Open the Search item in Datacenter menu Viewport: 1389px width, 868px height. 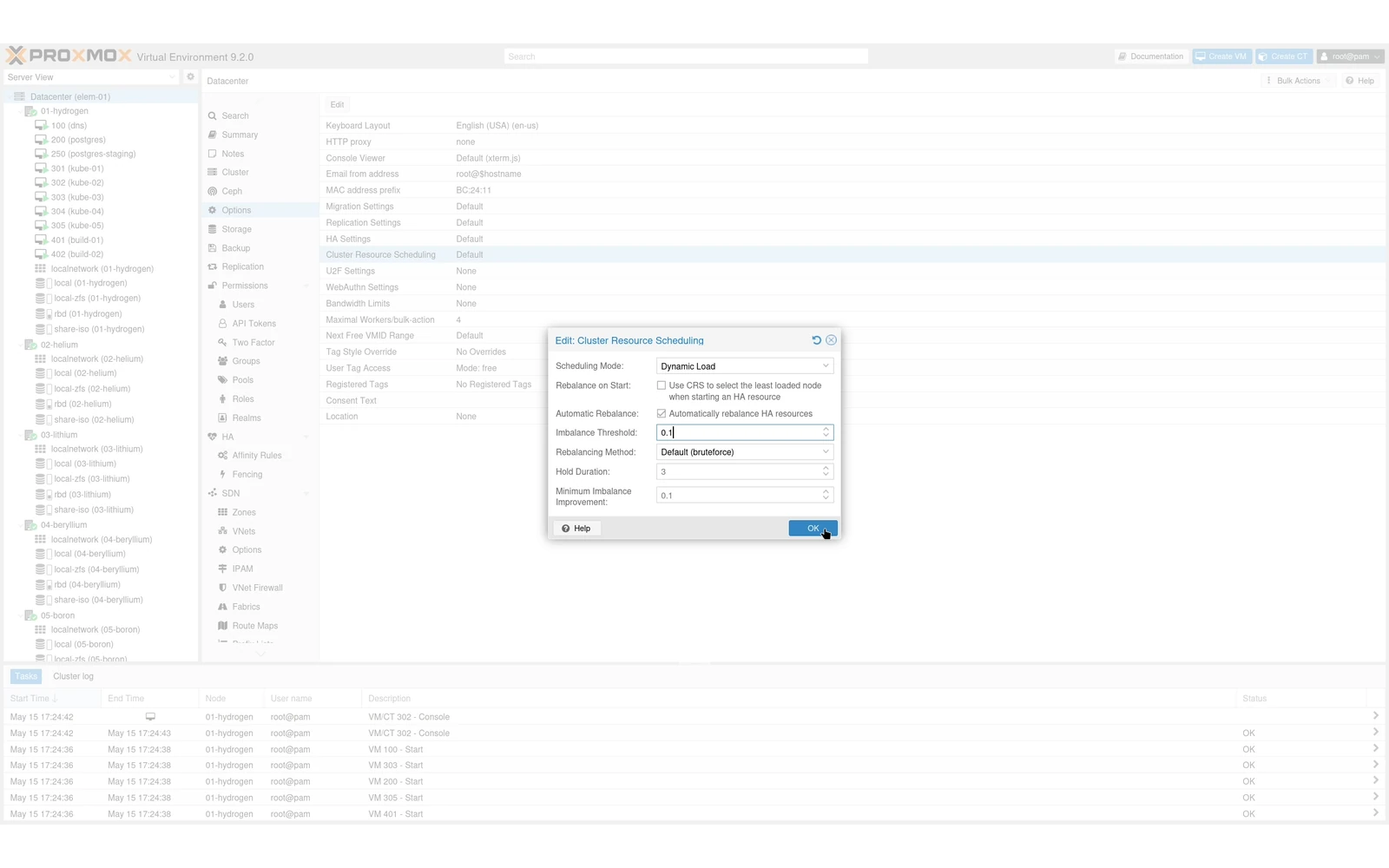[x=234, y=116]
